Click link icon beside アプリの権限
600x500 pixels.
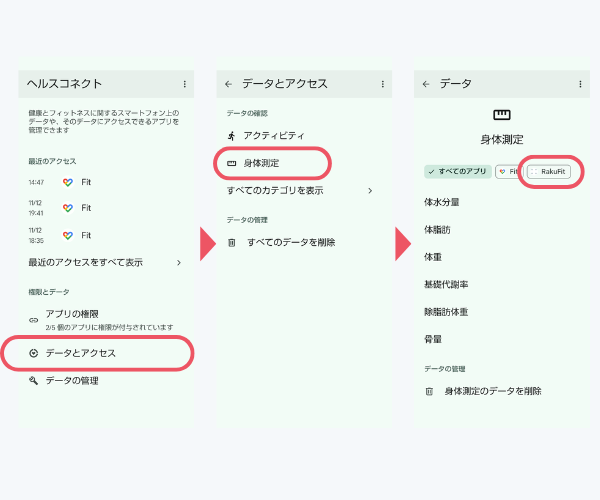(34, 320)
